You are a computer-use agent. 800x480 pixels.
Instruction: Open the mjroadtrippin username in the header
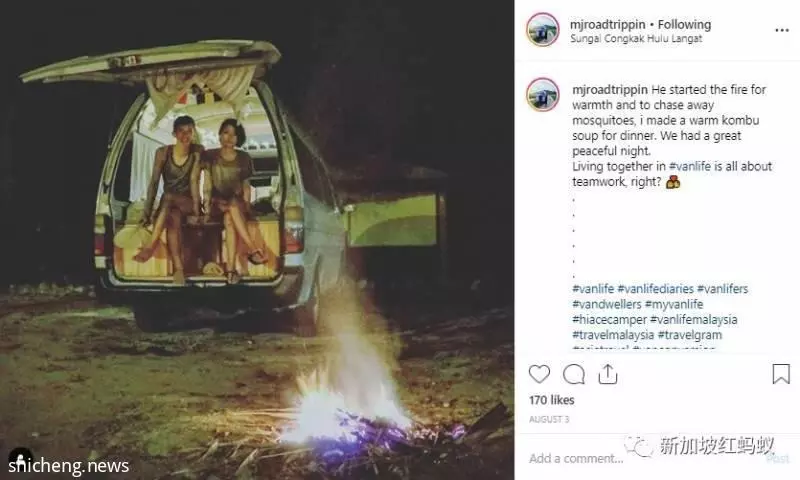[607, 24]
